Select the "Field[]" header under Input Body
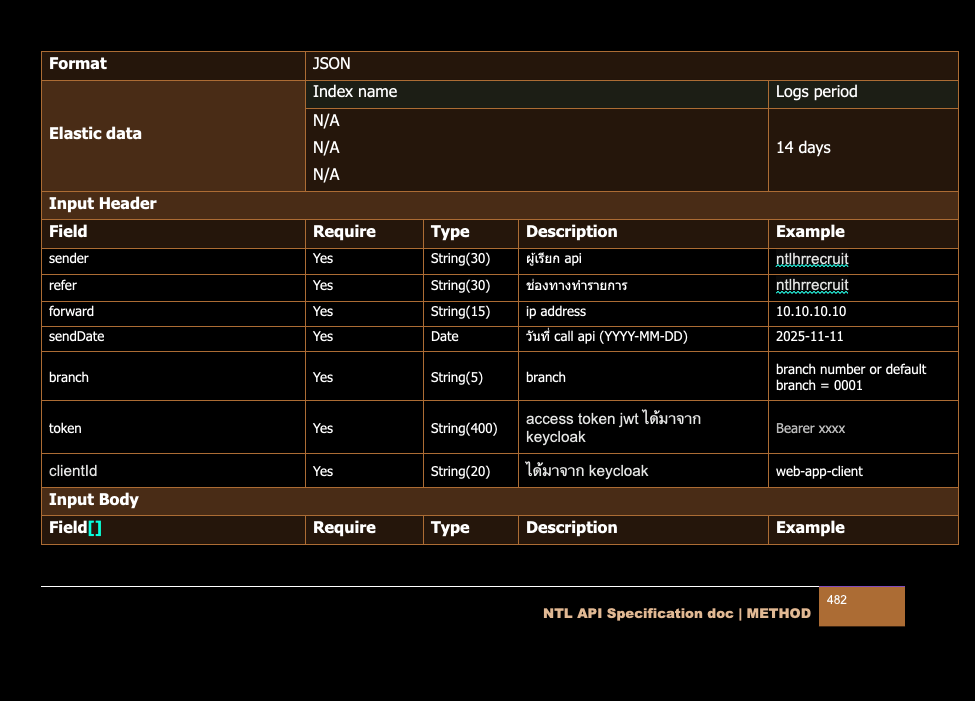Image resolution: width=975 pixels, height=701 pixels. coord(75,528)
